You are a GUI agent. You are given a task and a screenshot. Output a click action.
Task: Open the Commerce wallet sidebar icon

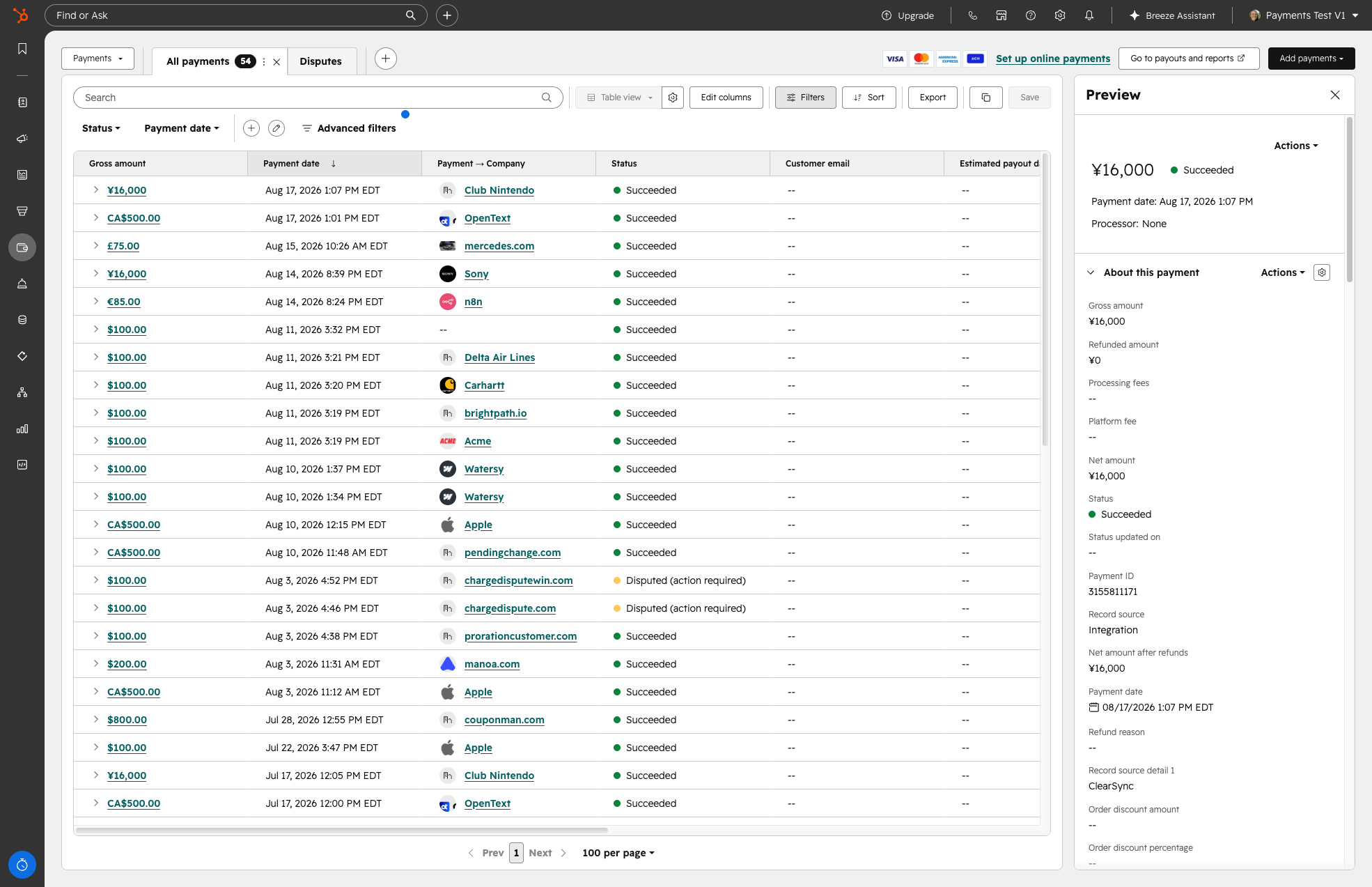click(22, 247)
